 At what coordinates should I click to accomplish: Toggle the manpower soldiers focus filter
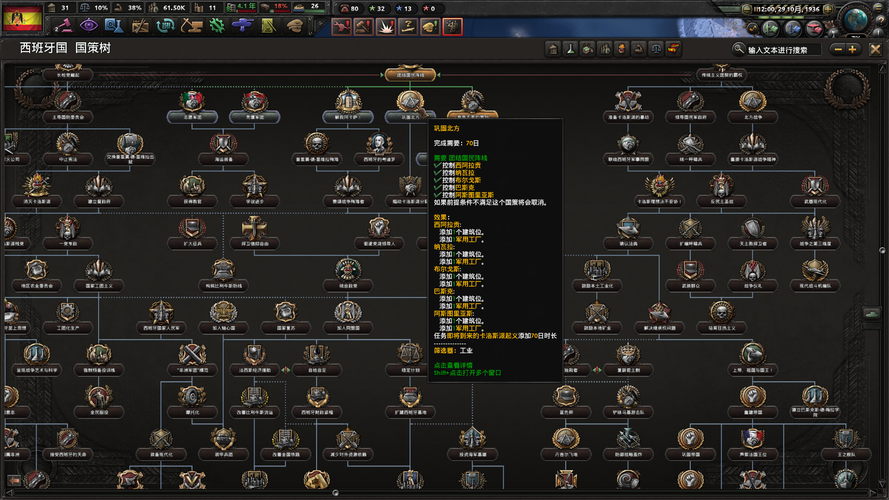click(604, 49)
